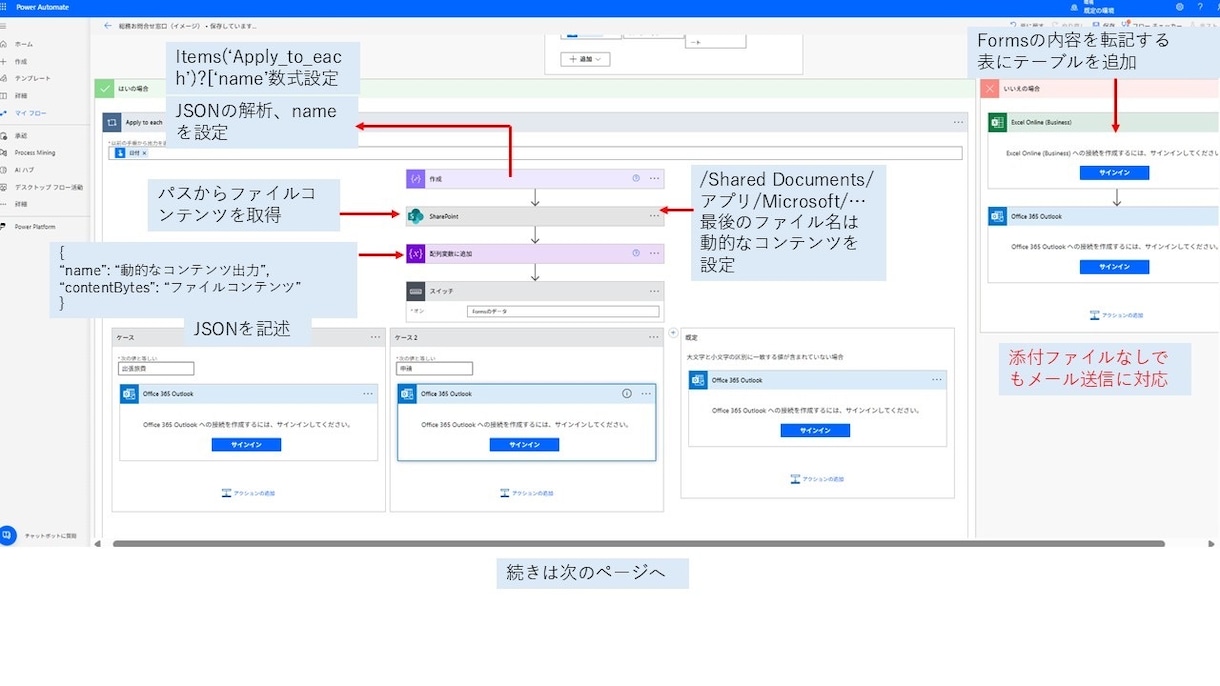Add a case with the plus icon
Viewport: 1220px width, 686px height.
coord(673,333)
